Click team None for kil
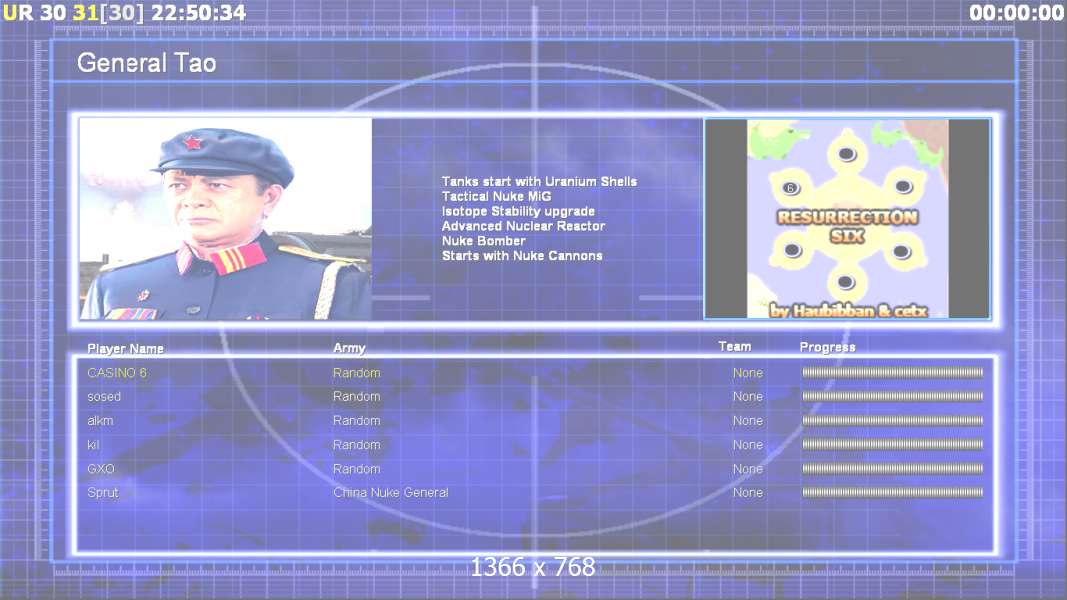The width and height of the screenshot is (1067, 600). [748, 445]
